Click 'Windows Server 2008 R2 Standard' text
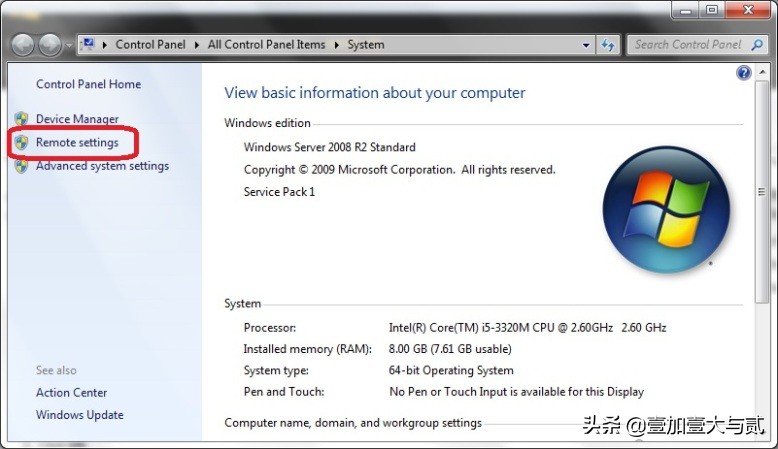 (329, 147)
